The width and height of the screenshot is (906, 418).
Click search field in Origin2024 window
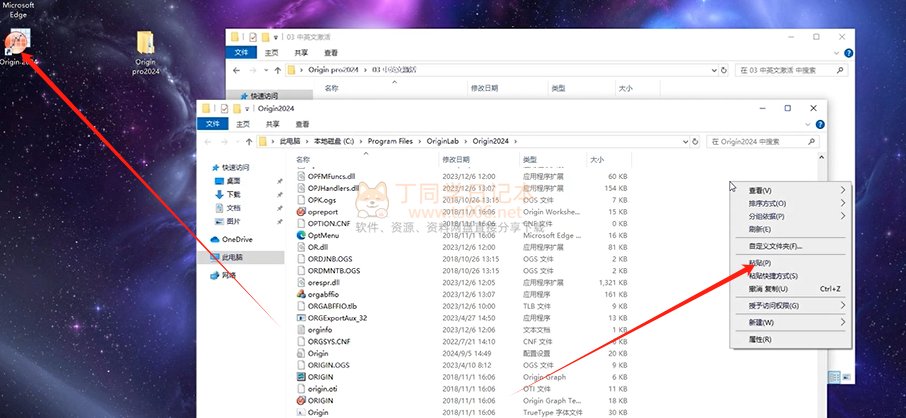[x=763, y=141]
